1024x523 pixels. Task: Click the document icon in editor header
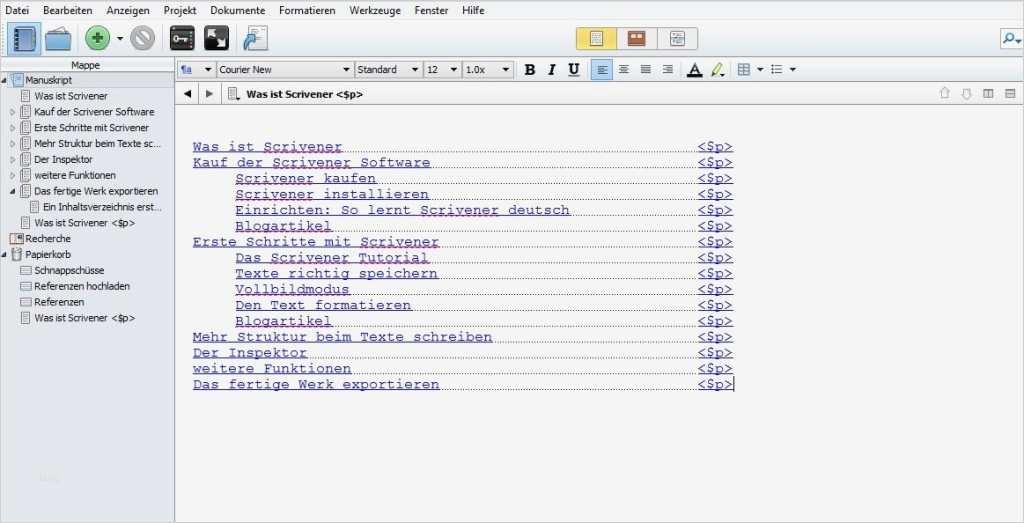tap(233, 94)
